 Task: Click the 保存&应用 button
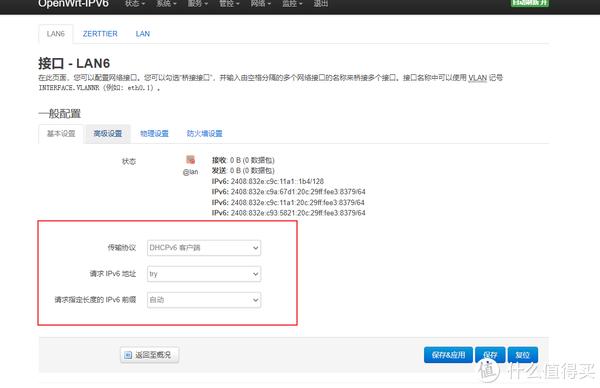click(448, 355)
